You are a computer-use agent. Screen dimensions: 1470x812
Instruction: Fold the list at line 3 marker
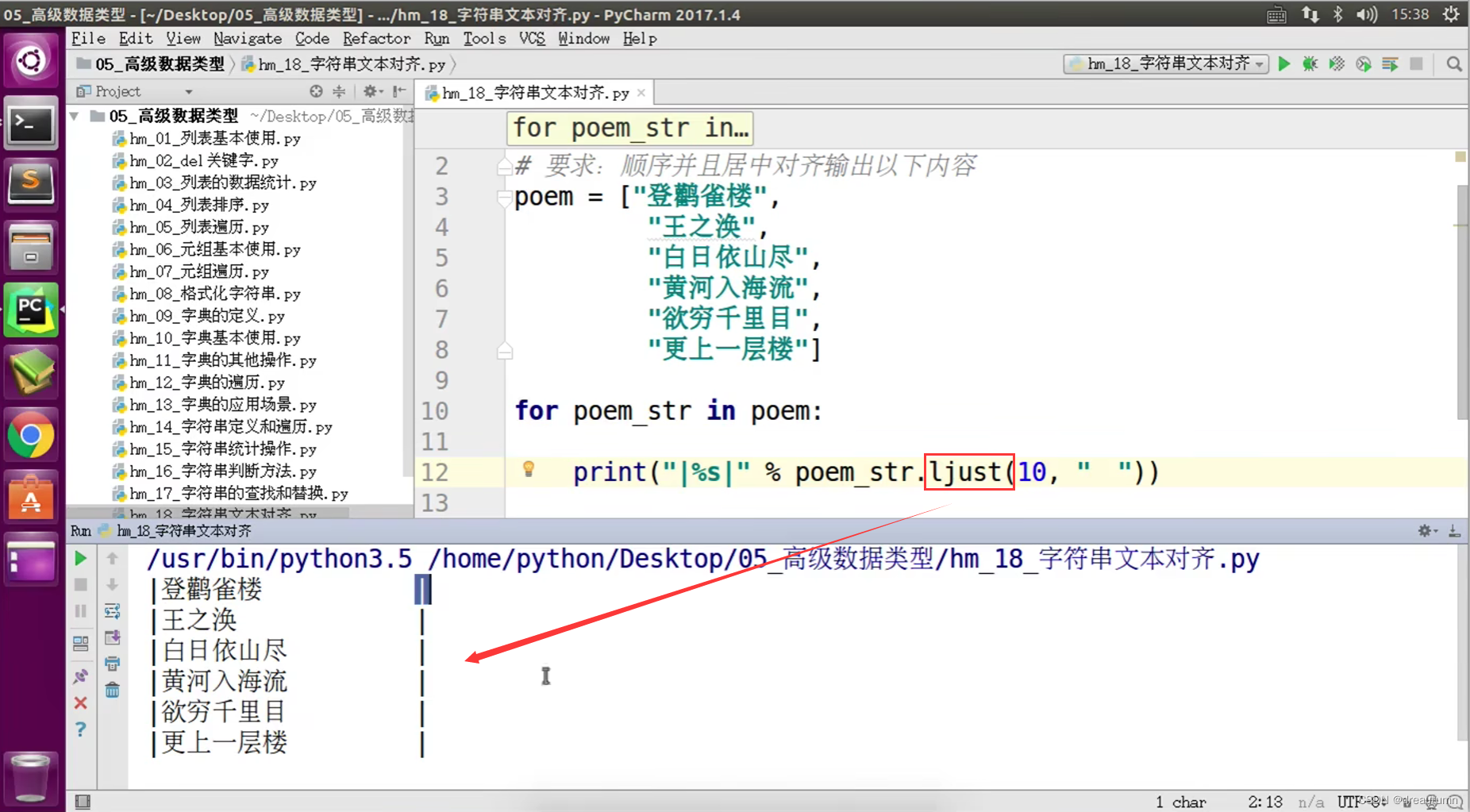(x=504, y=197)
